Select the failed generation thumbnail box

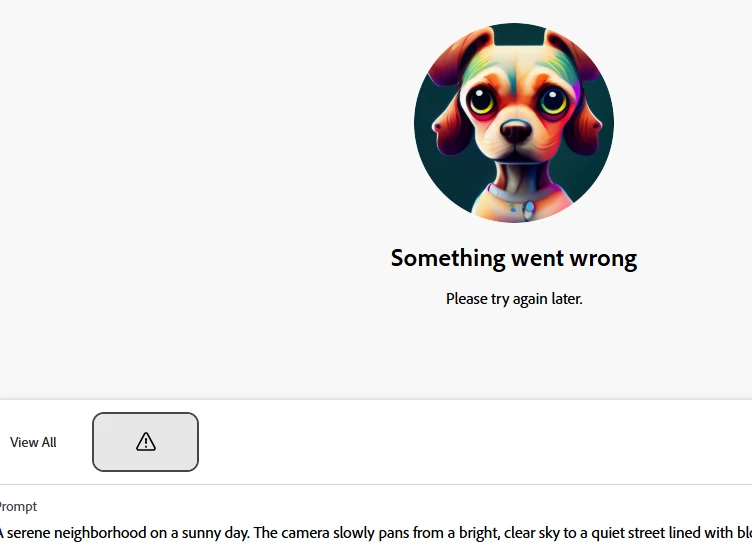[145, 442]
